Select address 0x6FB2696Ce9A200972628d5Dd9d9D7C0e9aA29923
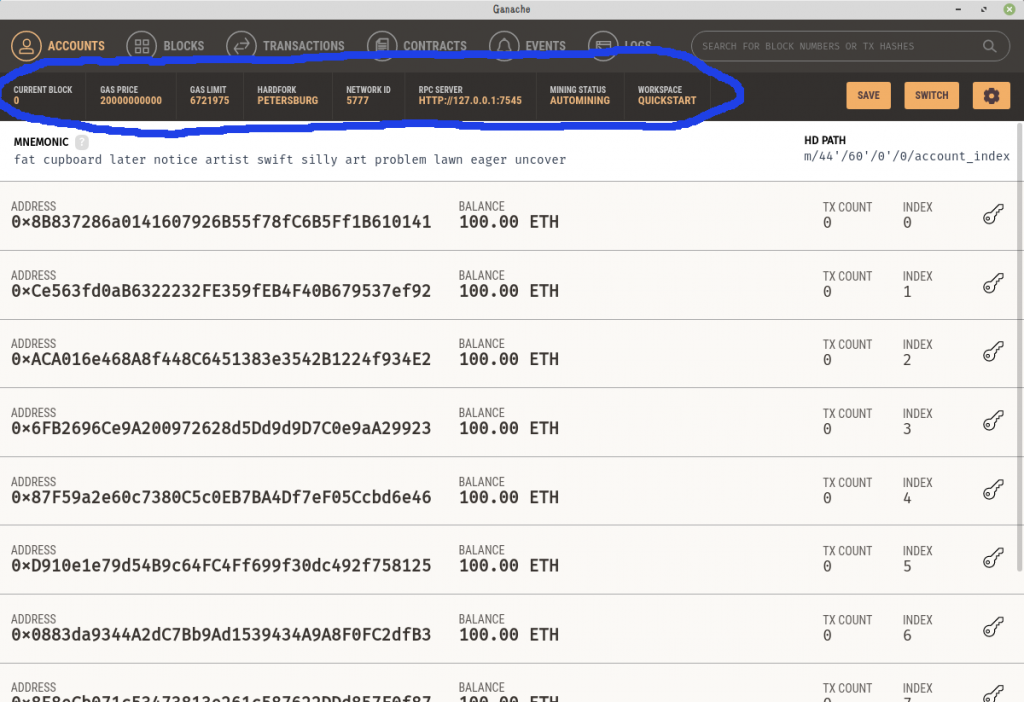Viewport: 1024px width, 702px height. (221, 428)
